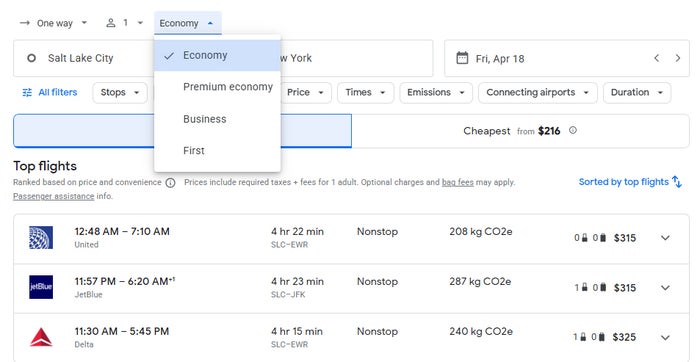The image size is (700, 362).
Task: Click info icon next to ranking explanation
Action: click(170, 183)
